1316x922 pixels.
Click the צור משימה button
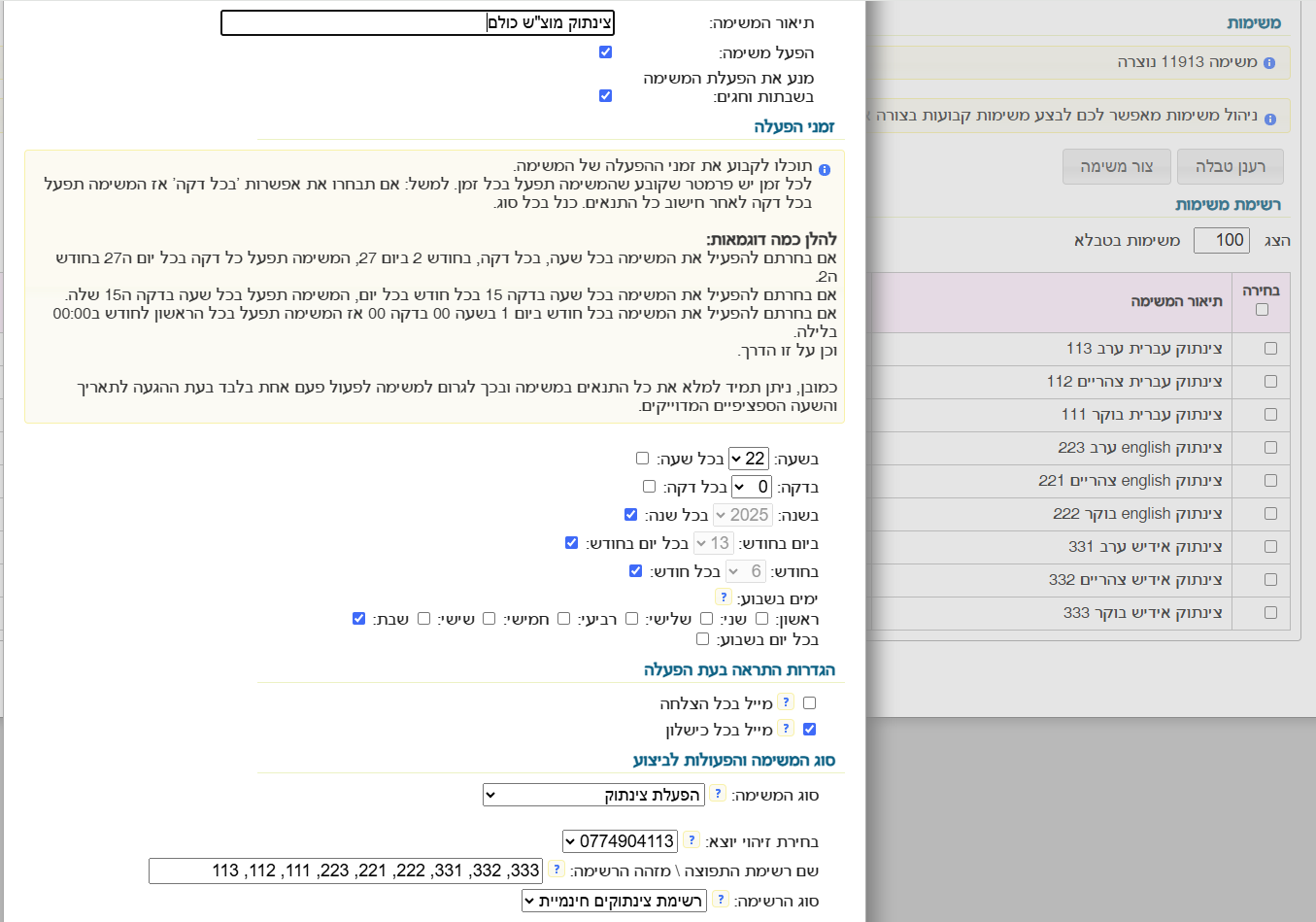coord(1116,166)
